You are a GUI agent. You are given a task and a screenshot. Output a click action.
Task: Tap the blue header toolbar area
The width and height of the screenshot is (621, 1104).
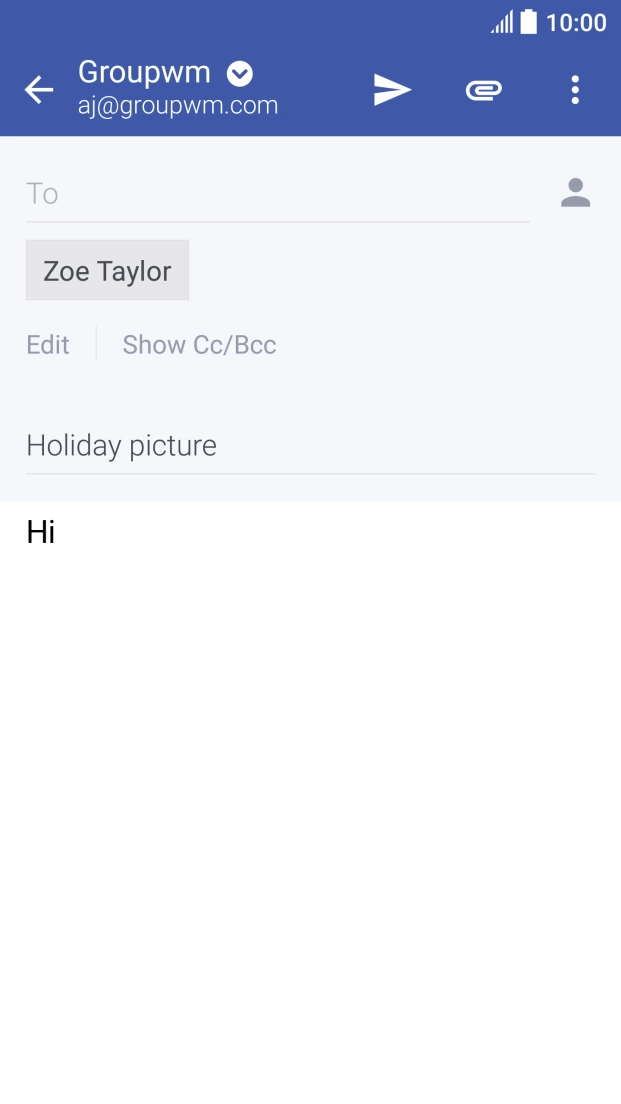tap(310, 89)
